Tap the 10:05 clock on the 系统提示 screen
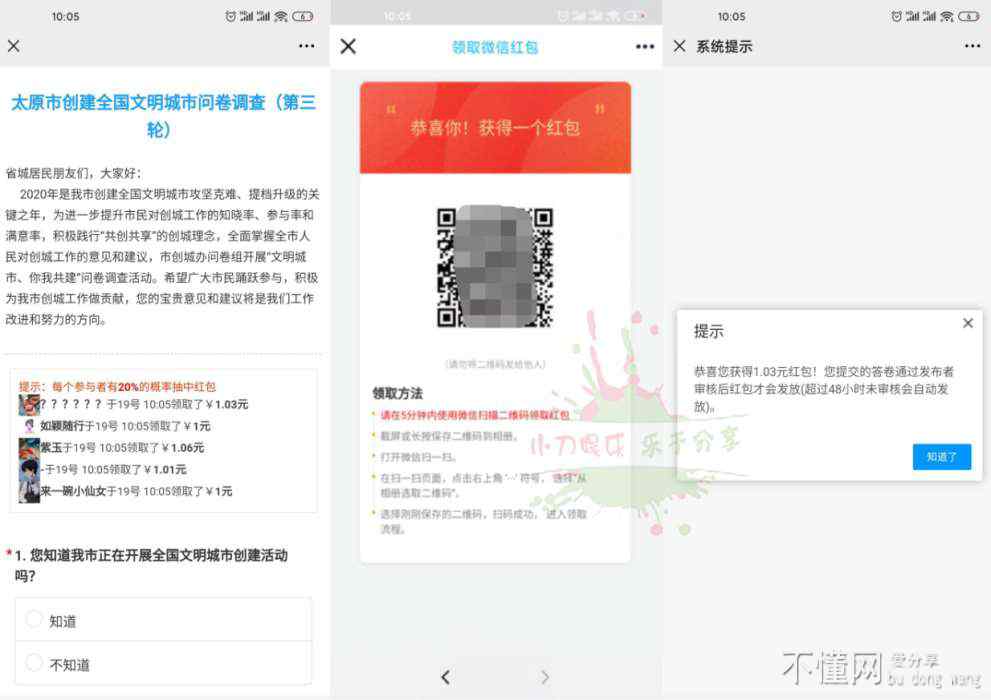This screenshot has width=991, height=700. click(731, 16)
